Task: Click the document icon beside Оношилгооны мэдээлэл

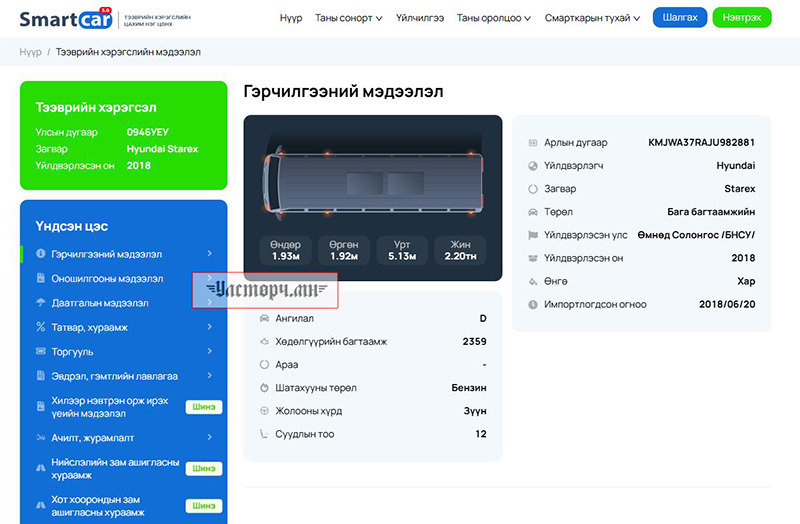Action: tap(40, 279)
